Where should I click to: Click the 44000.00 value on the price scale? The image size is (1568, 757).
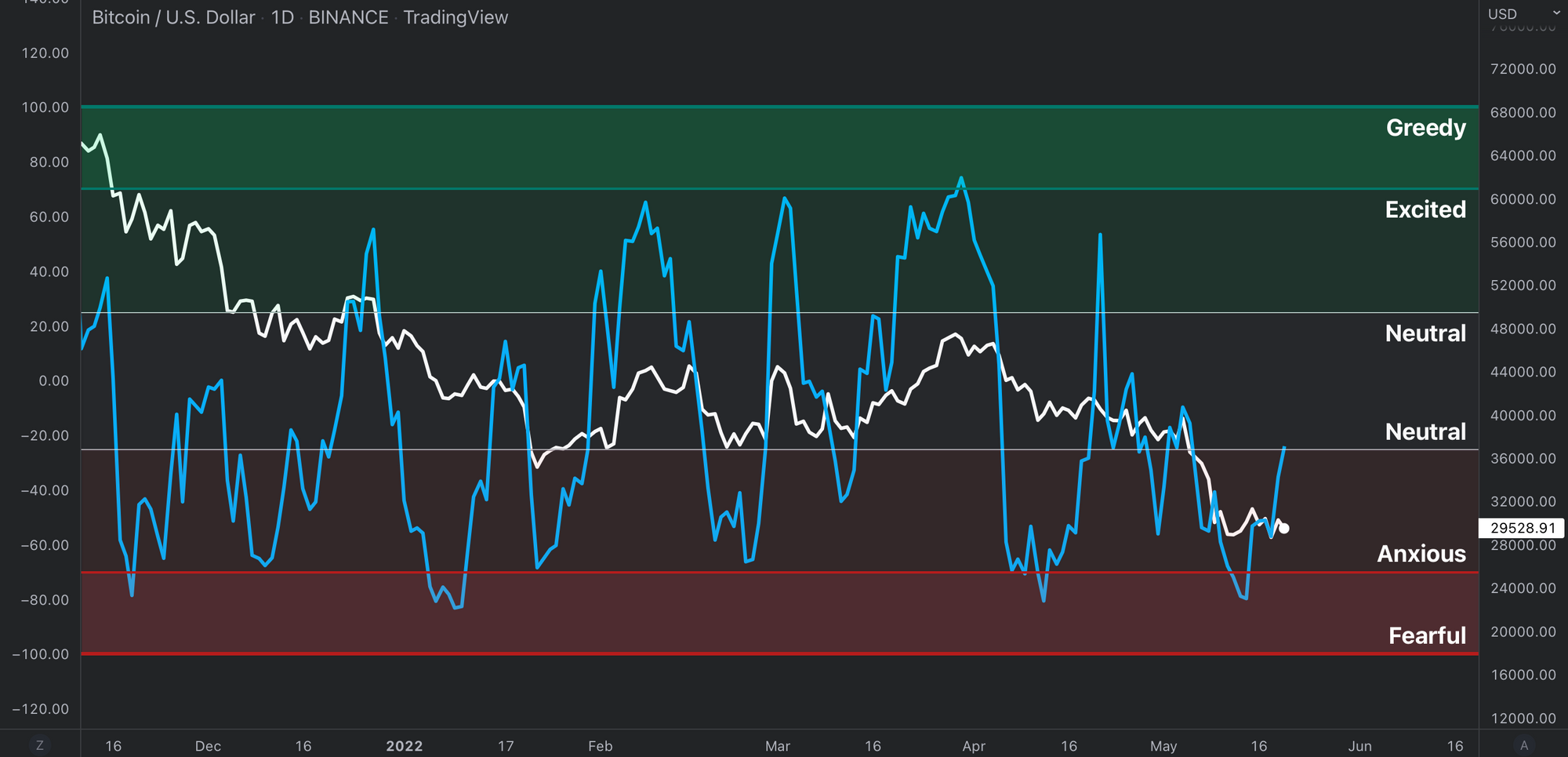pos(1523,372)
